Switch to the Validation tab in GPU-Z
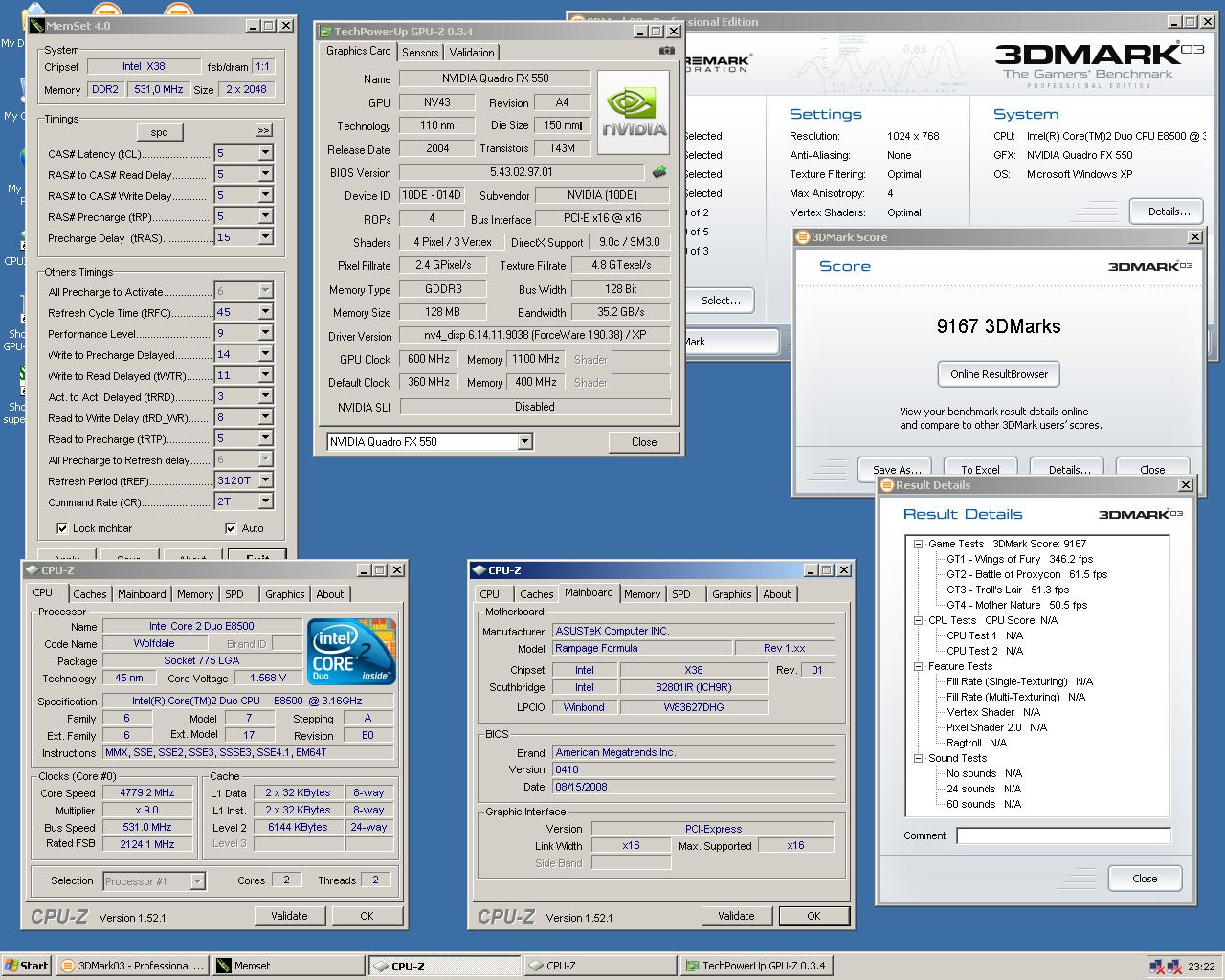 (472, 53)
